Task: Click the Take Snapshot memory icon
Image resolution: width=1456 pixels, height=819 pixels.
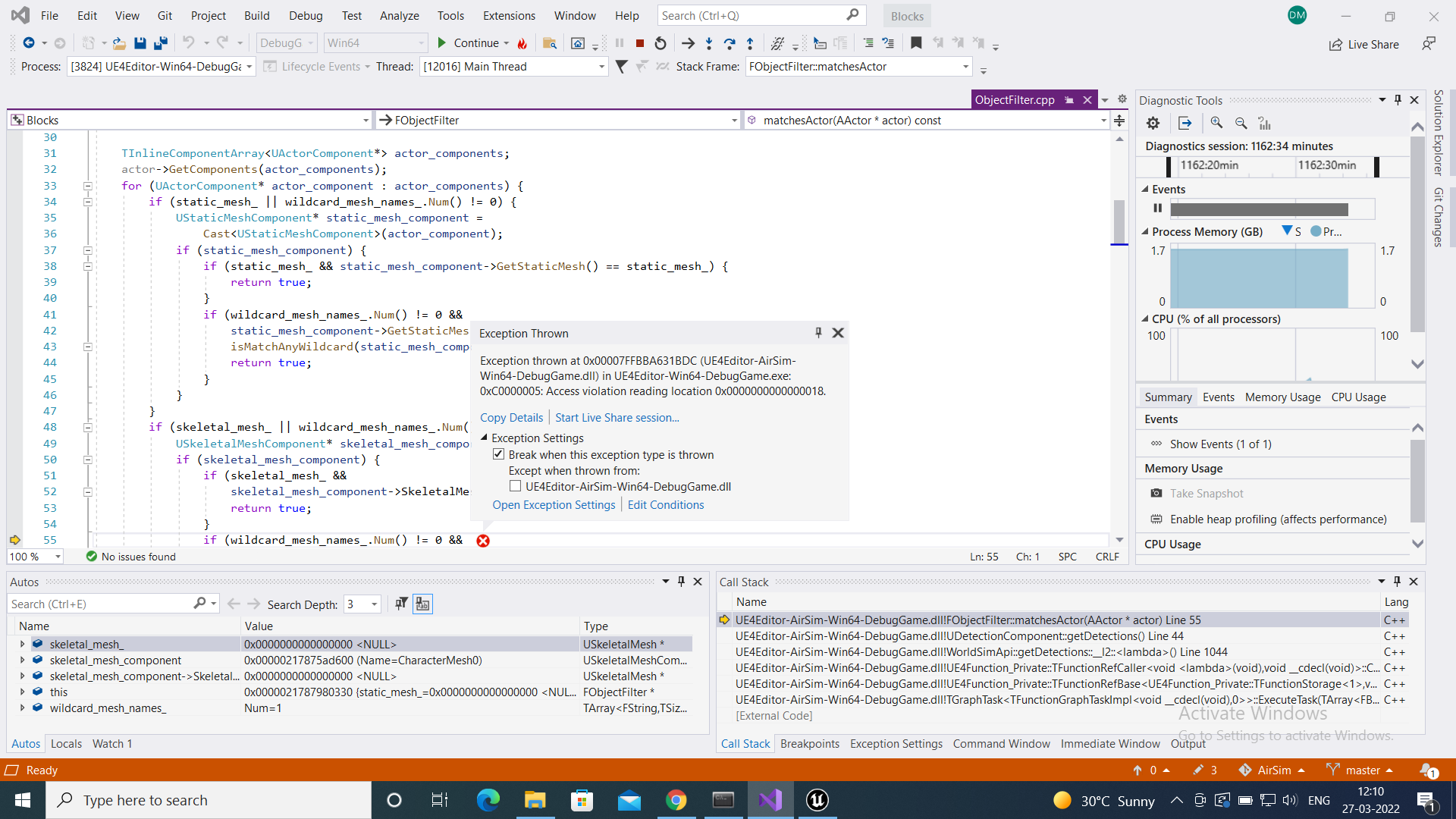Action: [x=1156, y=493]
